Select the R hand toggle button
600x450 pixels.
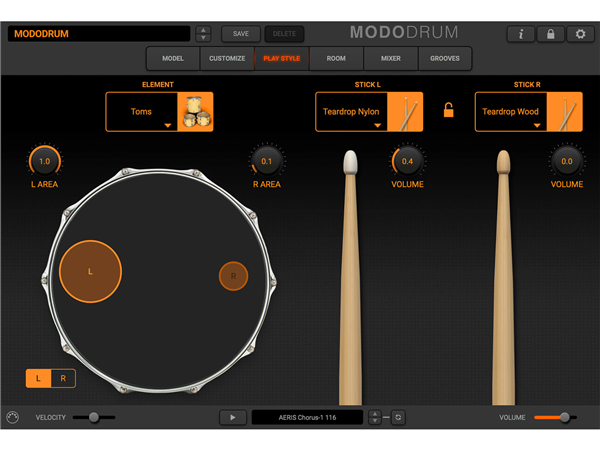[63, 378]
